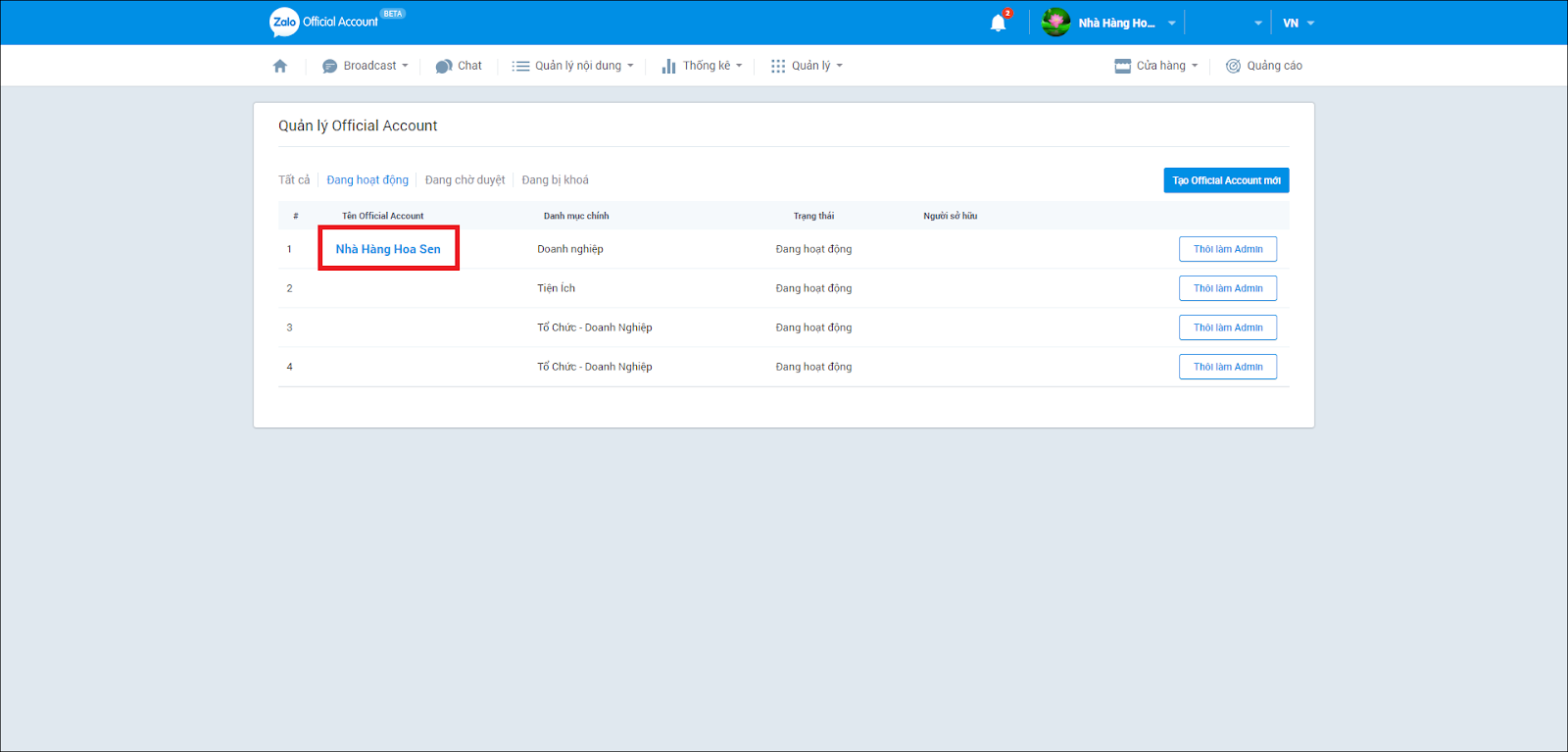Click the Nhà Hàng Hoa Sen avatar

pos(1055,23)
